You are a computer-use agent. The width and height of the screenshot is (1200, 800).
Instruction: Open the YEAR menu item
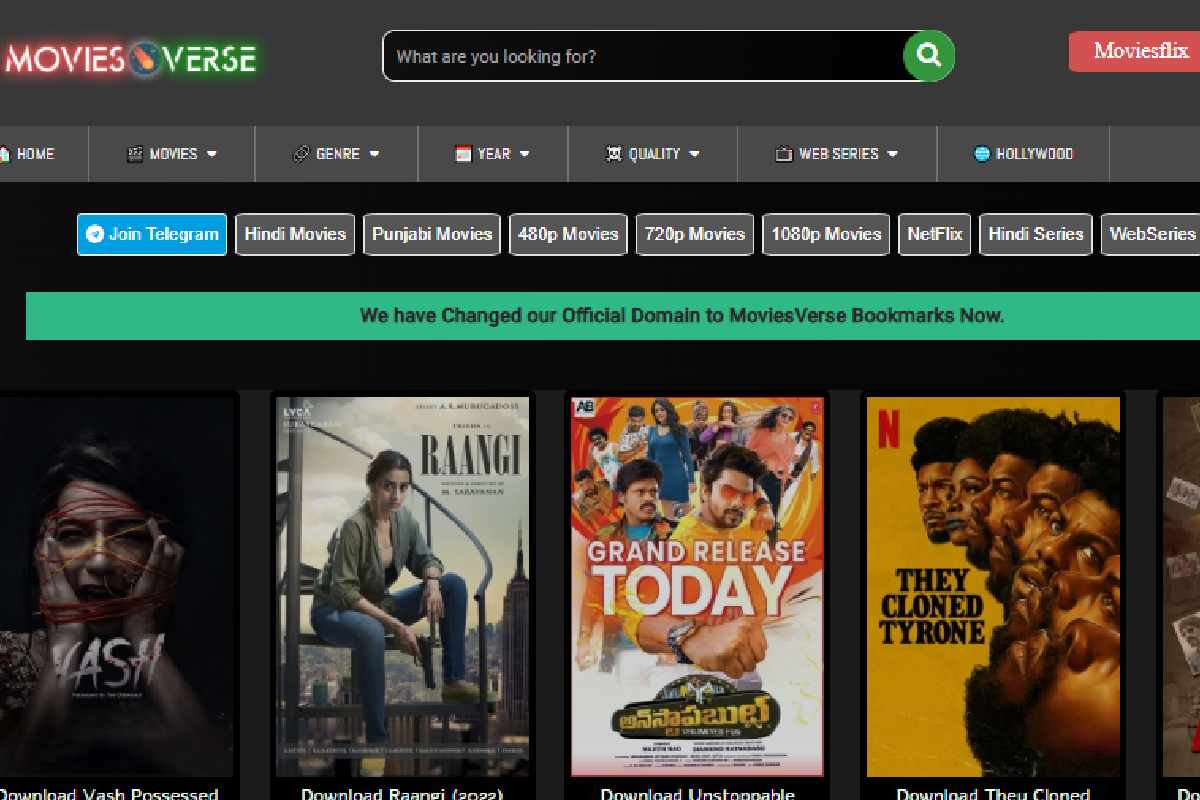493,154
